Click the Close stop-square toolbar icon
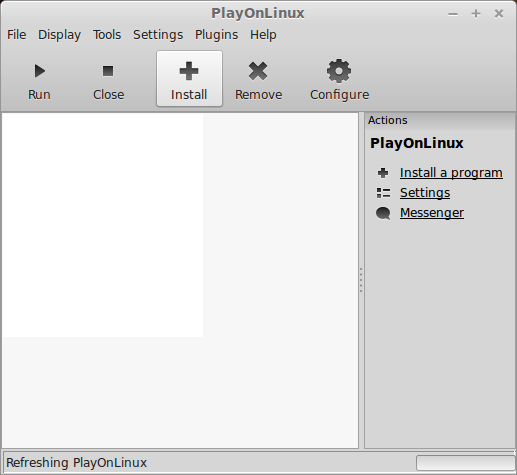The height and width of the screenshot is (475, 517). pyautogui.click(x=108, y=71)
